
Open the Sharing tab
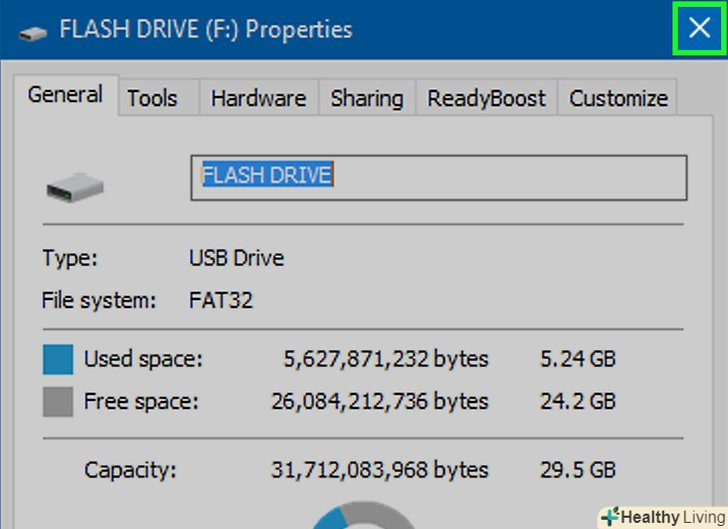pos(366,98)
